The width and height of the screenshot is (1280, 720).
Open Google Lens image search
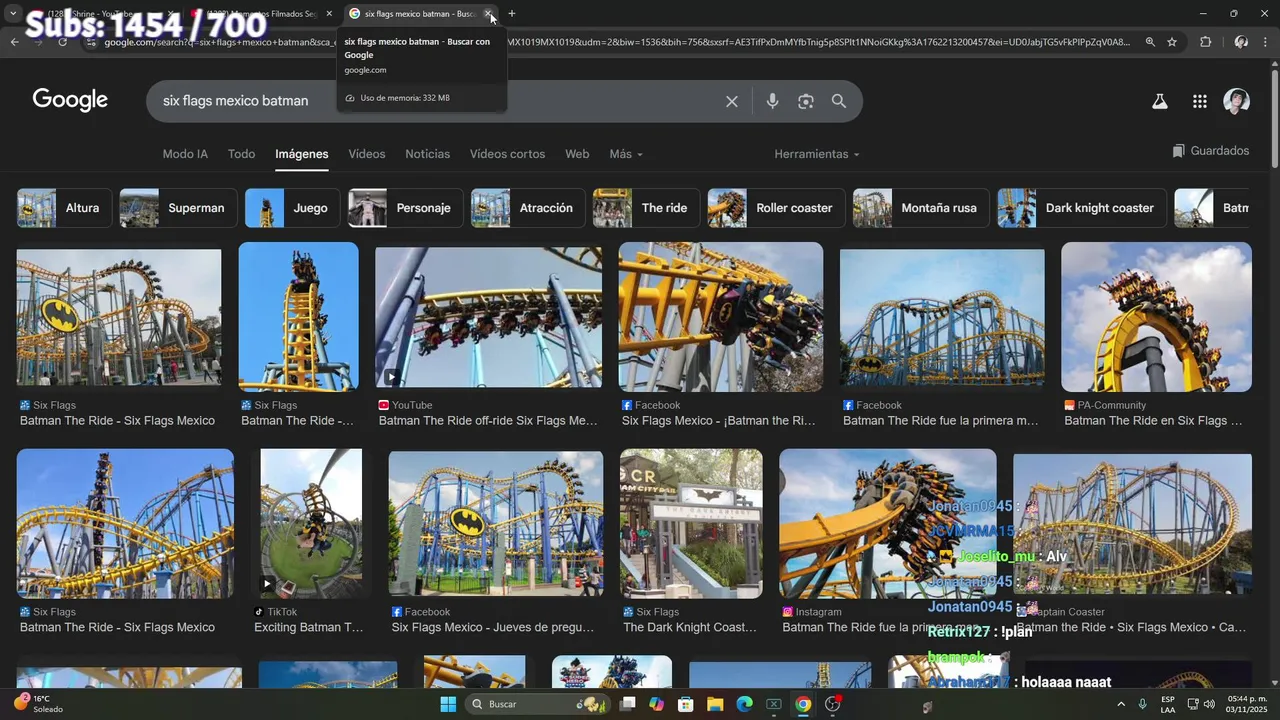(x=806, y=101)
